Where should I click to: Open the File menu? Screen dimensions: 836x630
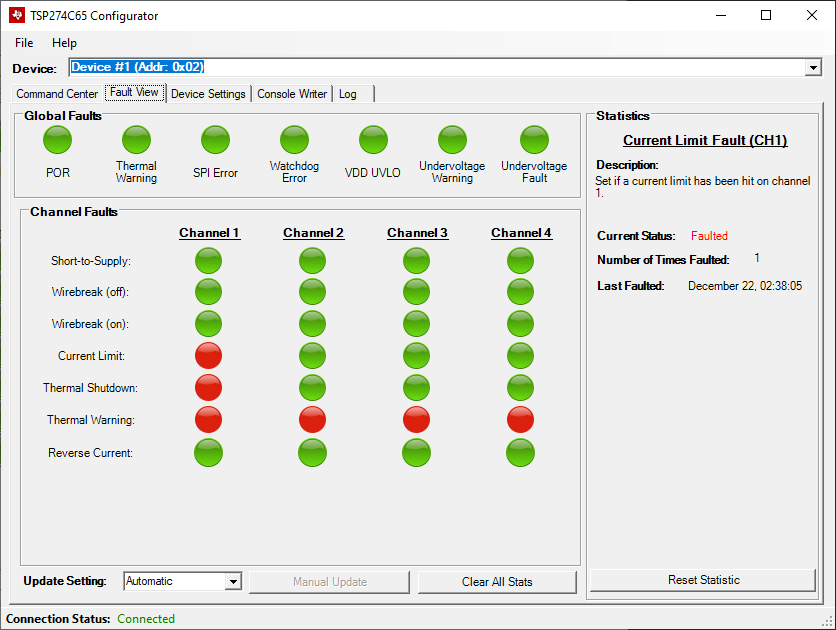click(x=23, y=43)
